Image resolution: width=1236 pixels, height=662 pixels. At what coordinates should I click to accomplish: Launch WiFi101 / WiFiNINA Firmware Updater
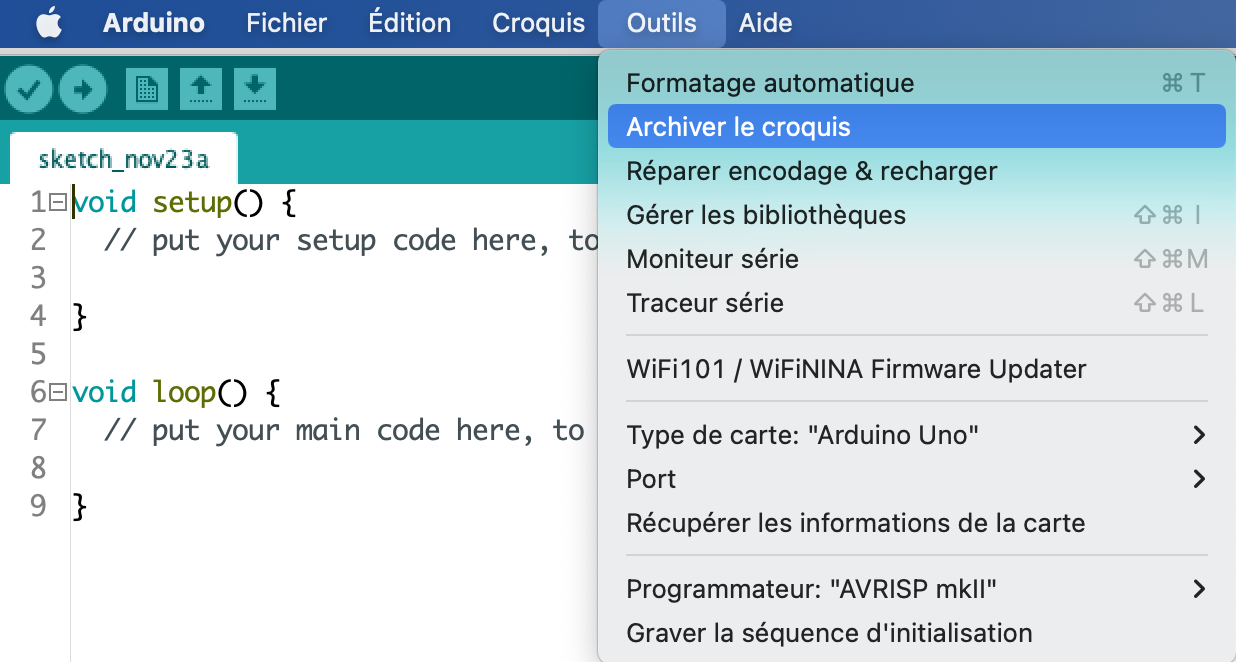tap(916, 369)
